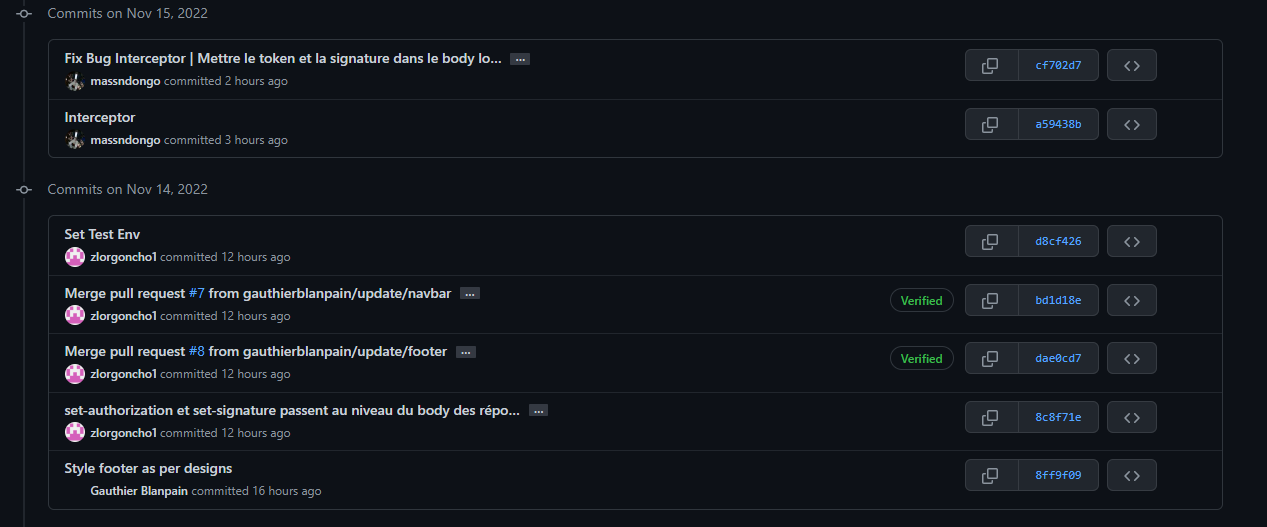Copy full SHA for commit cf702d7

coord(991,66)
